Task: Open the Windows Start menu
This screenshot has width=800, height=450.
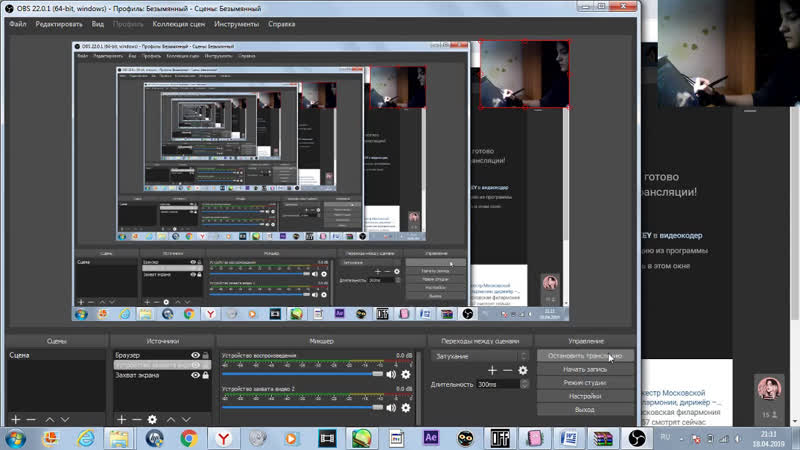Action: (15, 438)
